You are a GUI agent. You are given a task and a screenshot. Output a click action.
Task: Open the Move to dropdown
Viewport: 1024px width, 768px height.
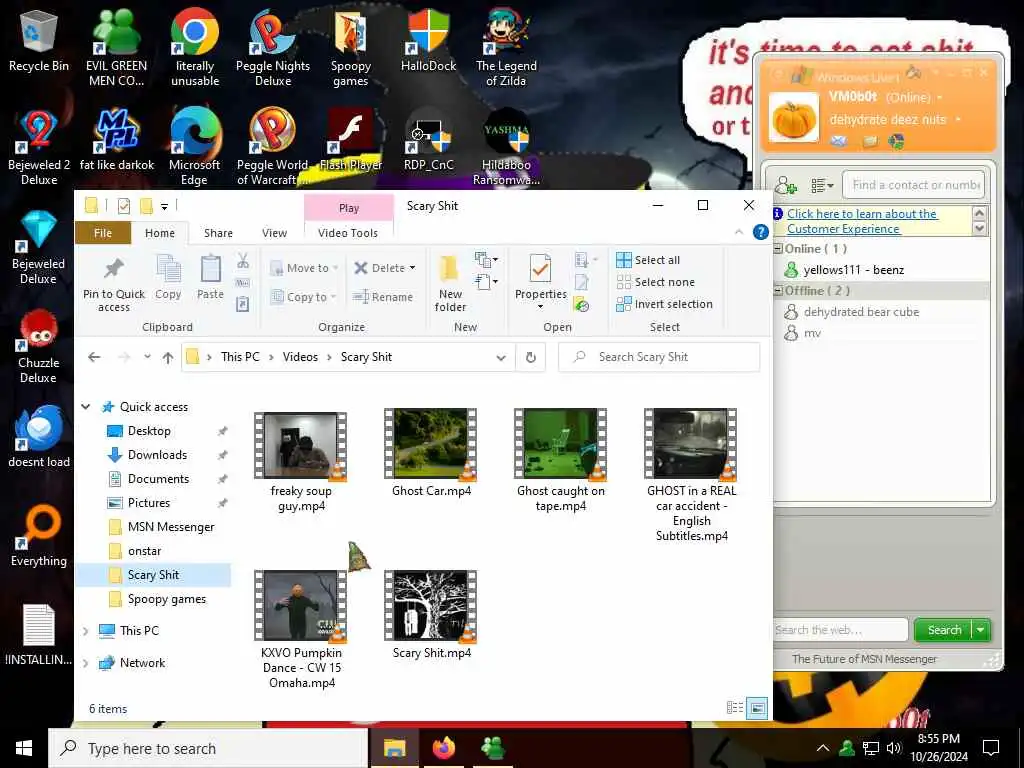click(303, 268)
